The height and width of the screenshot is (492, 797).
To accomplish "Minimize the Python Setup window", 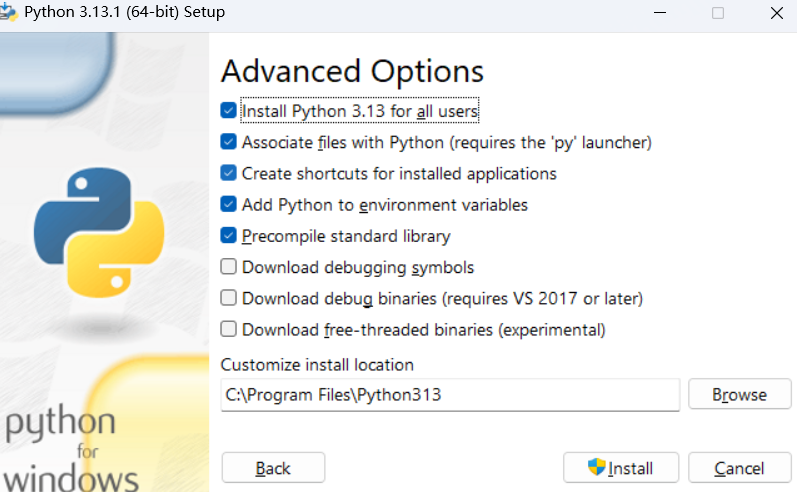I will click(x=660, y=13).
